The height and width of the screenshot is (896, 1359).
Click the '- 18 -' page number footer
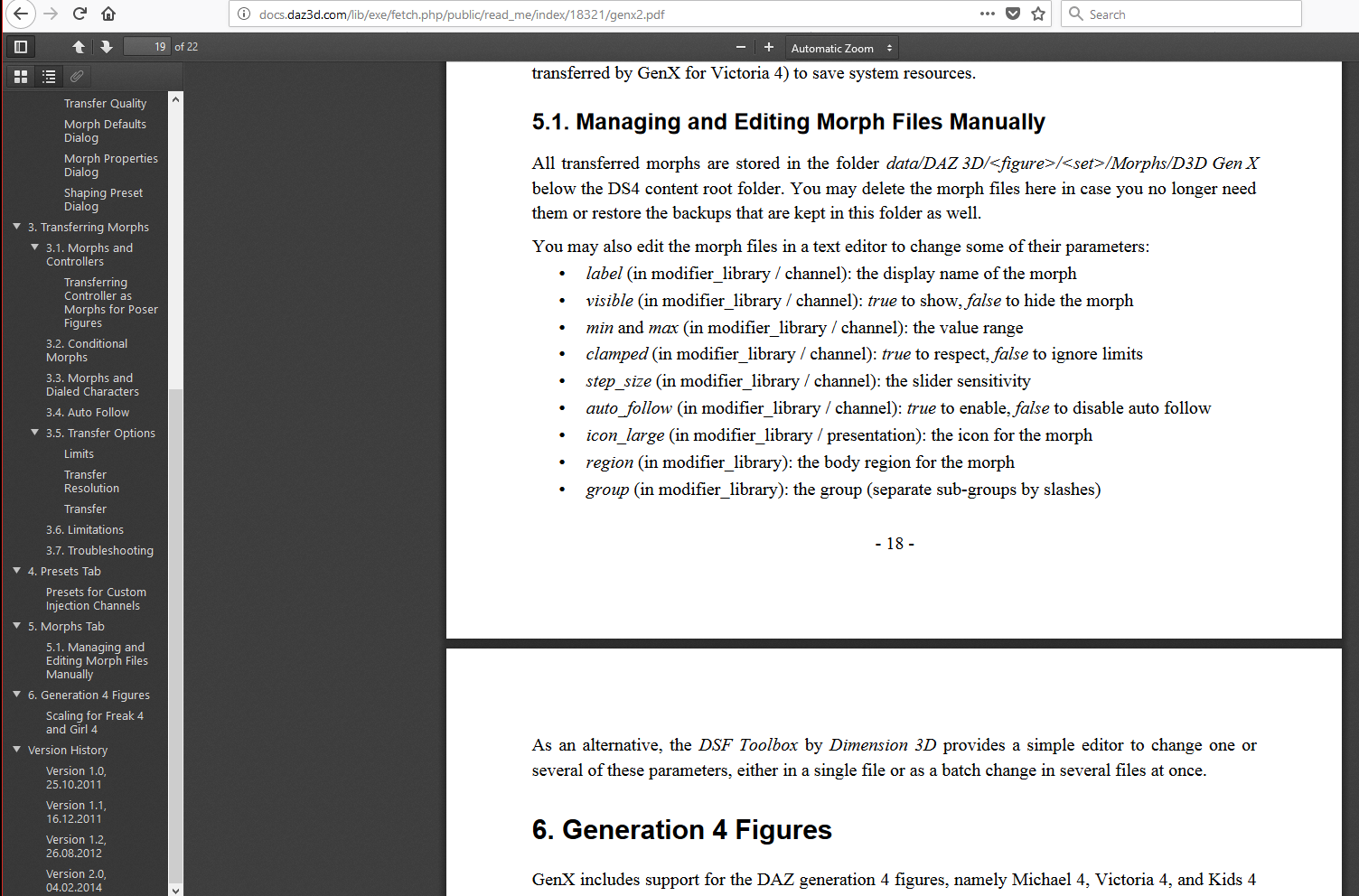click(x=895, y=544)
